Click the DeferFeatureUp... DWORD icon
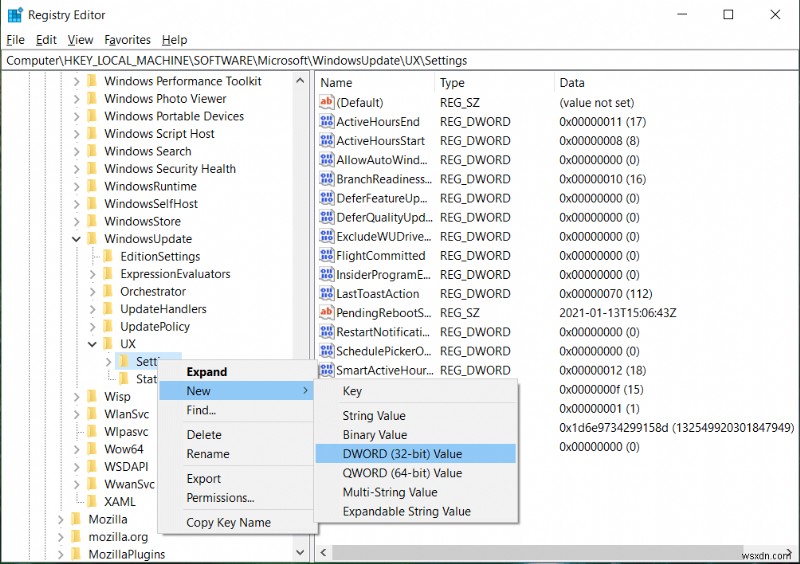Viewport: 800px width, 564px height. (x=327, y=198)
